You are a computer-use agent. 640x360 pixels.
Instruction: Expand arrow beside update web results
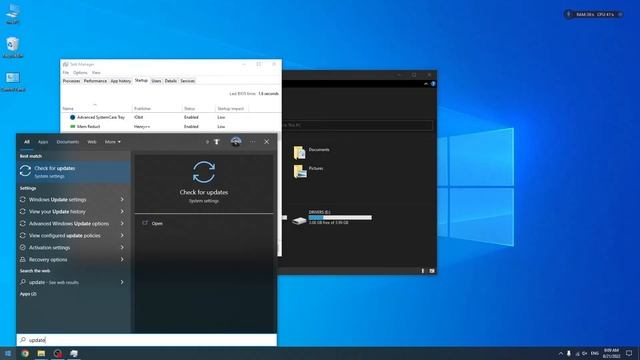point(122,282)
